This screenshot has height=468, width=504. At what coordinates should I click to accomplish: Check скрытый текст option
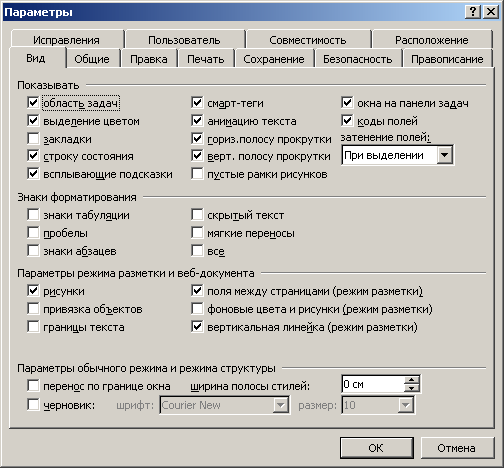(x=197, y=214)
